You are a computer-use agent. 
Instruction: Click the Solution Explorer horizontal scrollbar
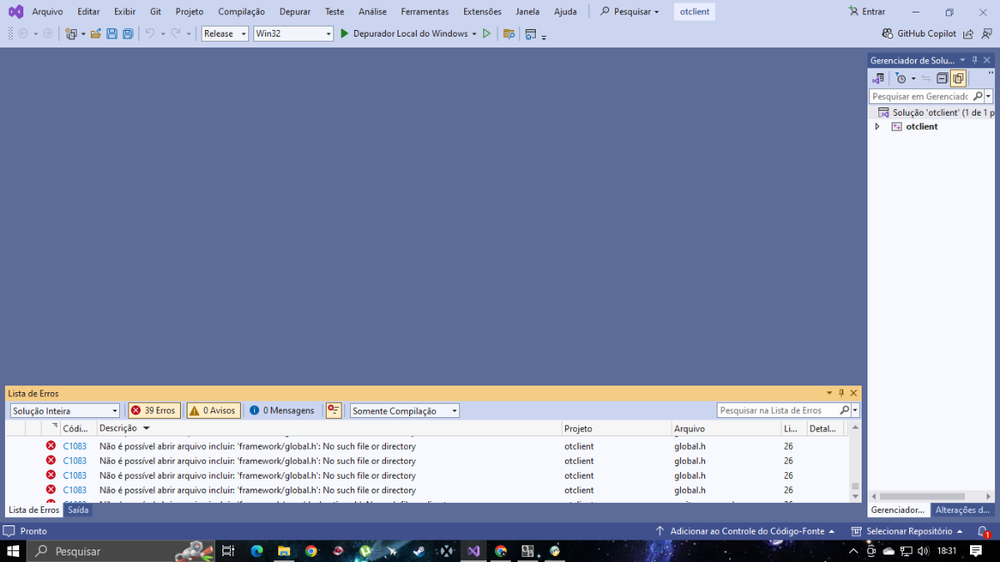pos(922,496)
